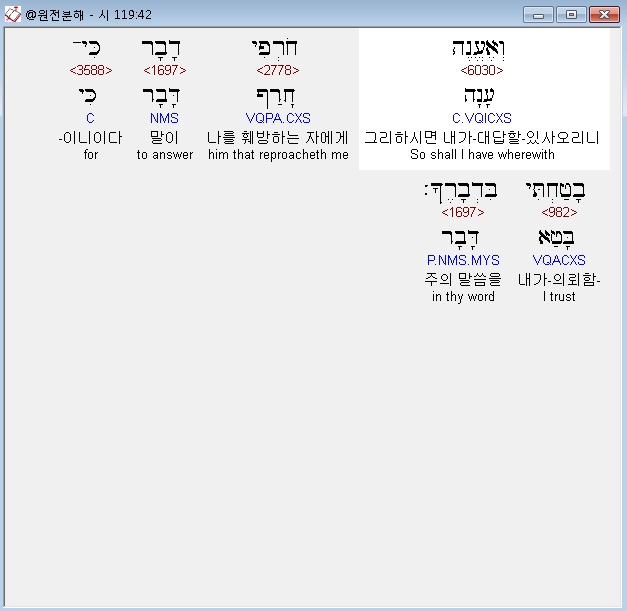Screen dimensions: 627x611
Task: Click the grammar code P.NMS.MYS
Action: pyautogui.click(x=463, y=260)
